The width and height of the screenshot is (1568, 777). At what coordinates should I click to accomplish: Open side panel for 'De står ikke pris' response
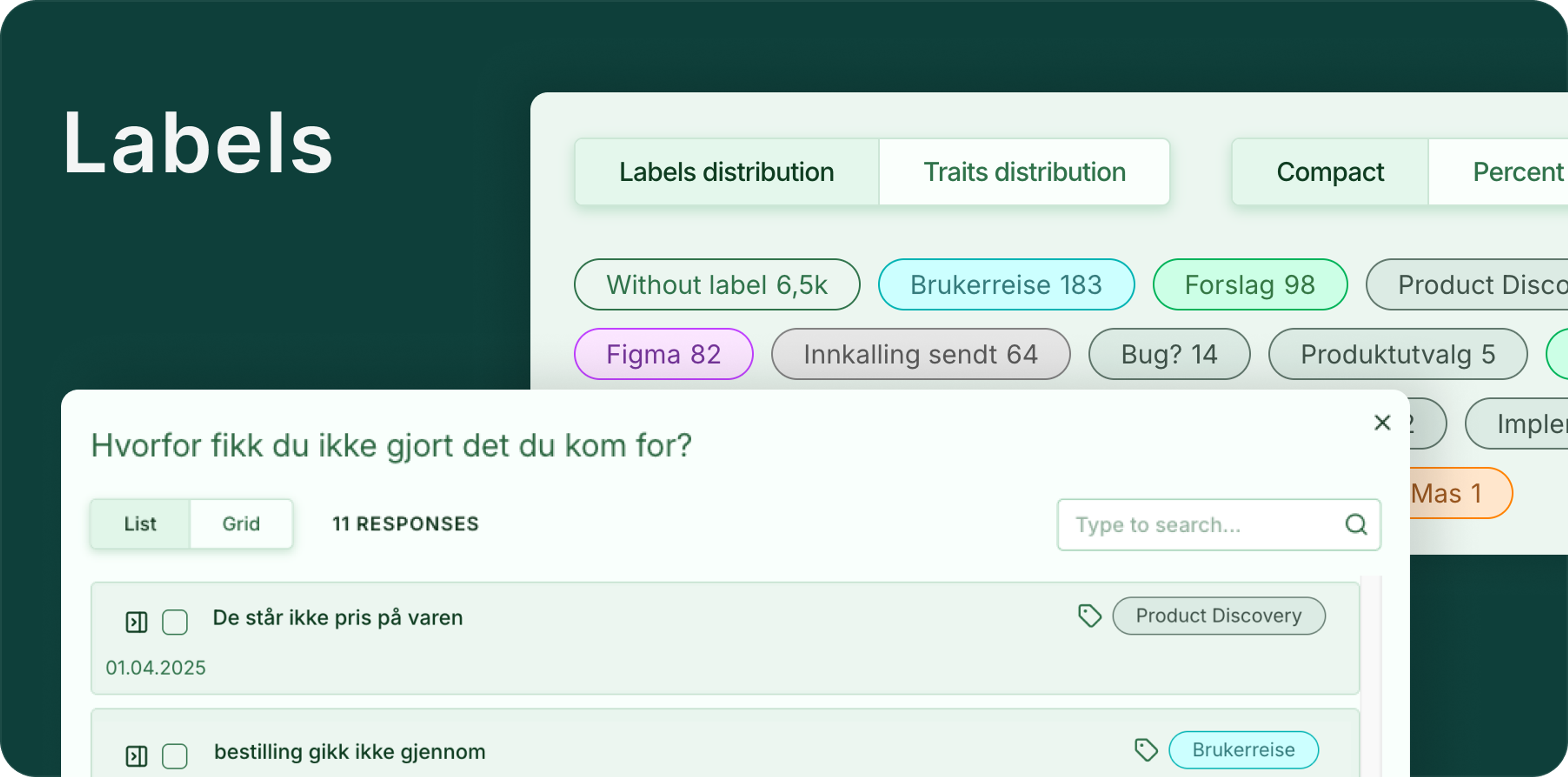(x=136, y=622)
